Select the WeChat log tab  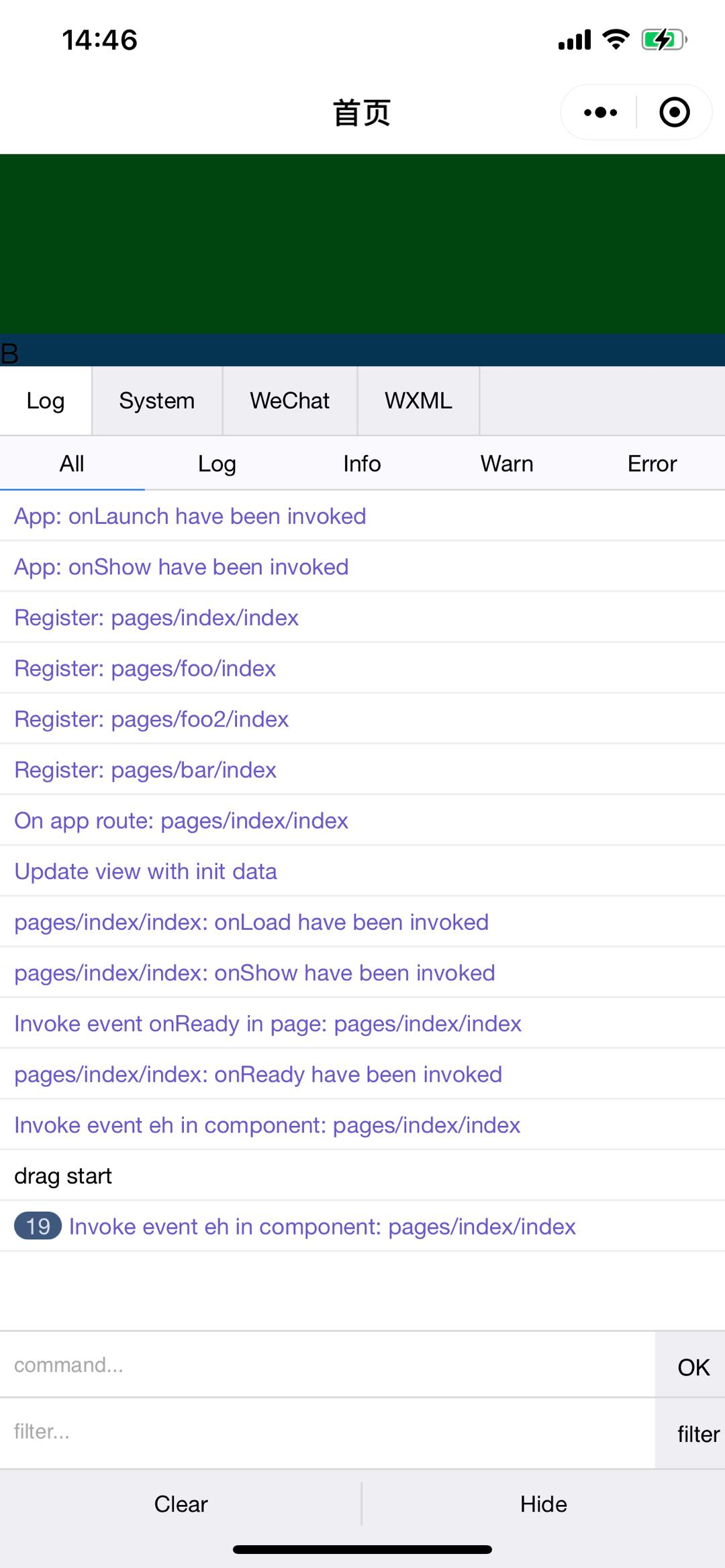click(289, 401)
